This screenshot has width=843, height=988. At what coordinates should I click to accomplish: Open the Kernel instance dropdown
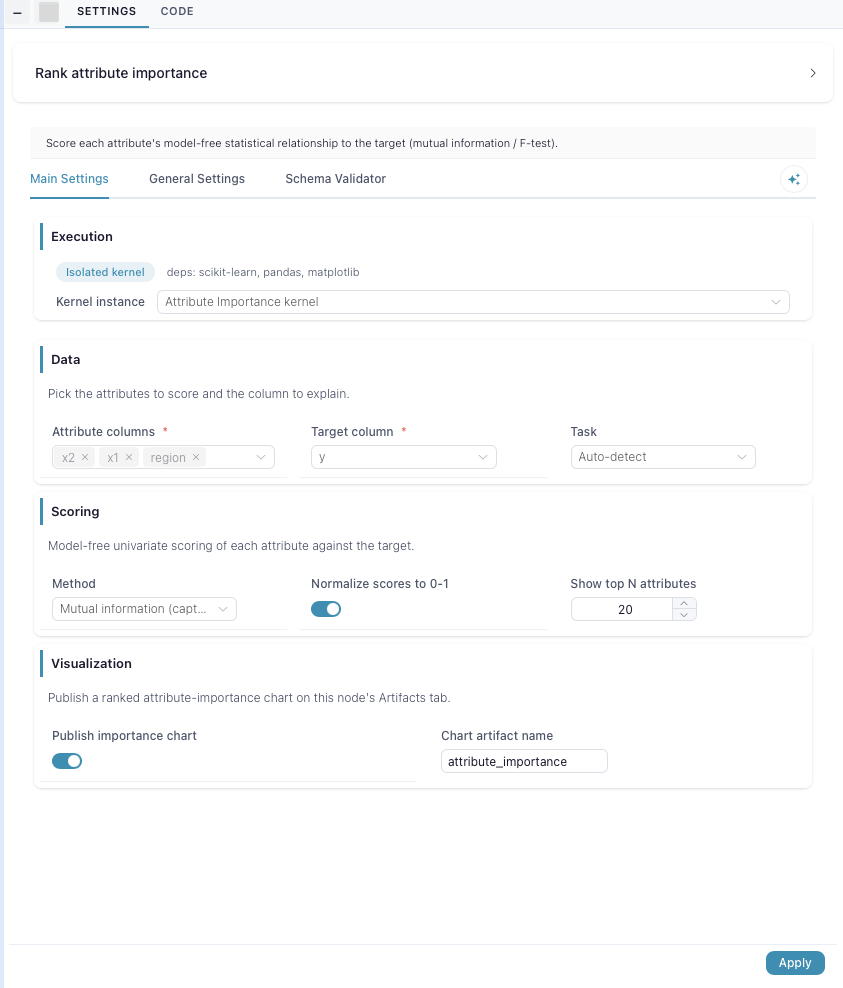point(473,302)
